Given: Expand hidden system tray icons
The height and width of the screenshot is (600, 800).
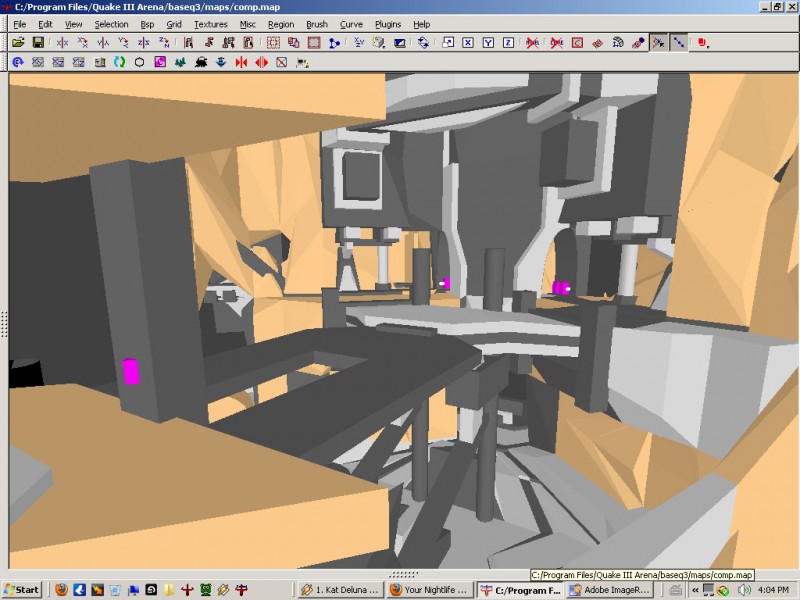Looking at the screenshot, I should pyautogui.click(x=694, y=590).
